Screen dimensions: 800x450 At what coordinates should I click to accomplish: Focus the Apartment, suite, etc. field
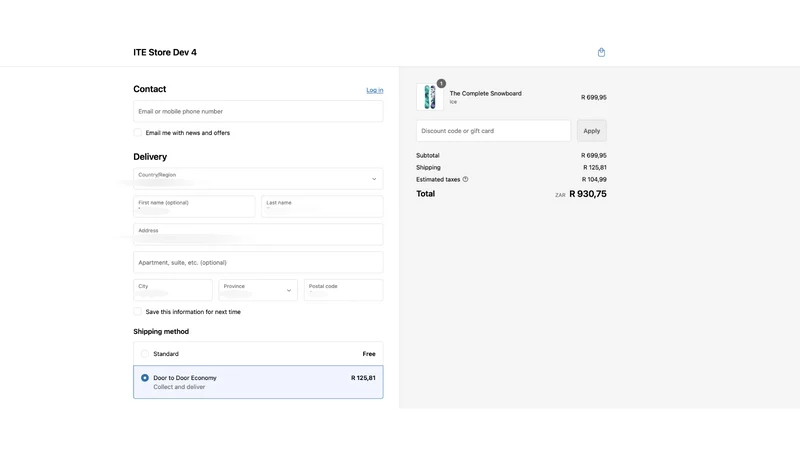tap(258, 262)
